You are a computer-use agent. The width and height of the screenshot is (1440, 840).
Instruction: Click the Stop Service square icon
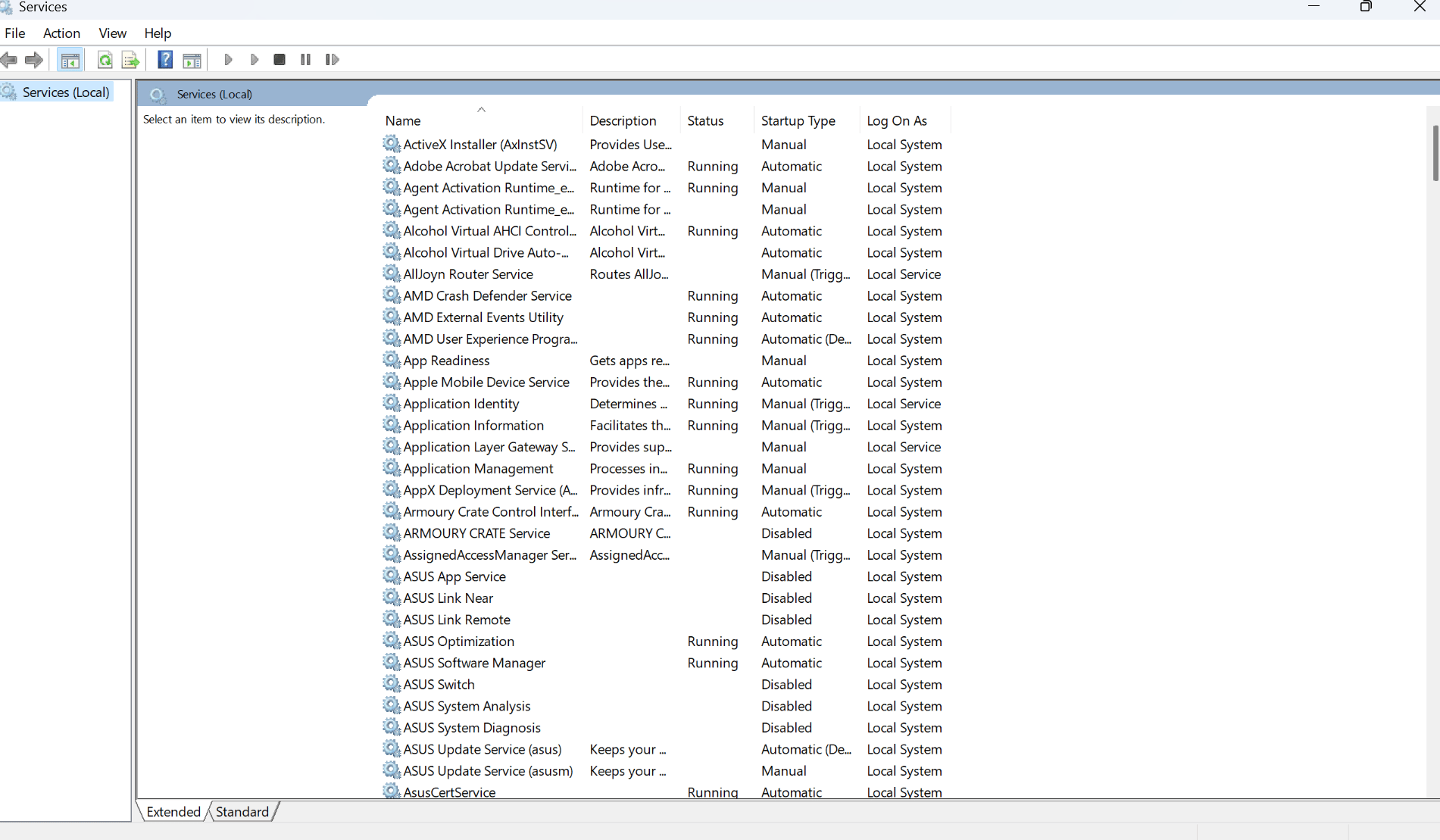click(x=280, y=60)
